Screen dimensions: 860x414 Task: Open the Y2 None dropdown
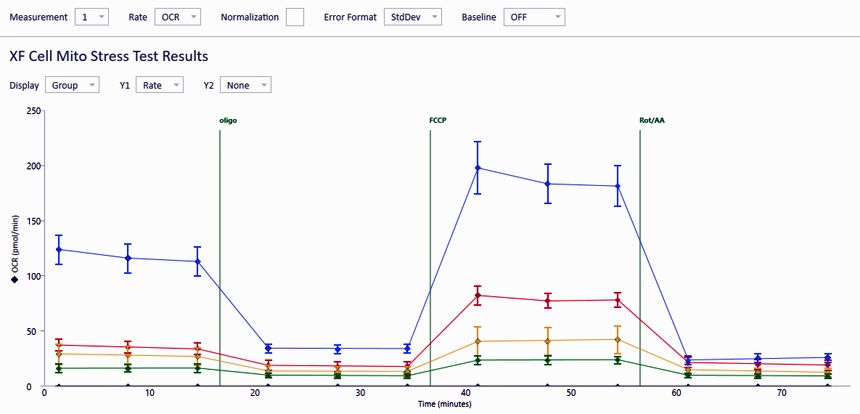pyautogui.click(x=245, y=85)
